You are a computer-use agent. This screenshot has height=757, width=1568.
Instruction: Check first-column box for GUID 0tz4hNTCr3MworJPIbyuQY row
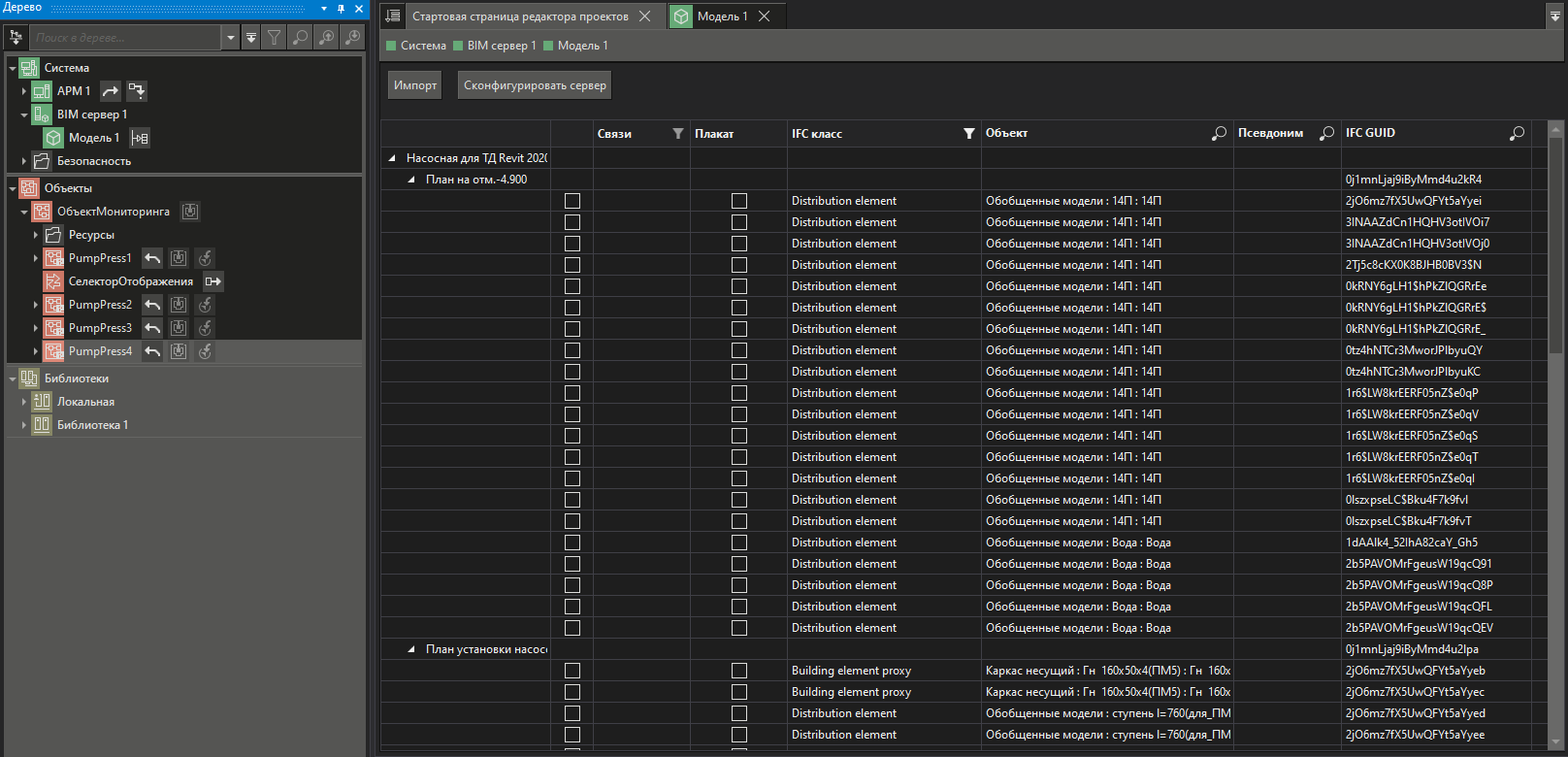(572, 350)
